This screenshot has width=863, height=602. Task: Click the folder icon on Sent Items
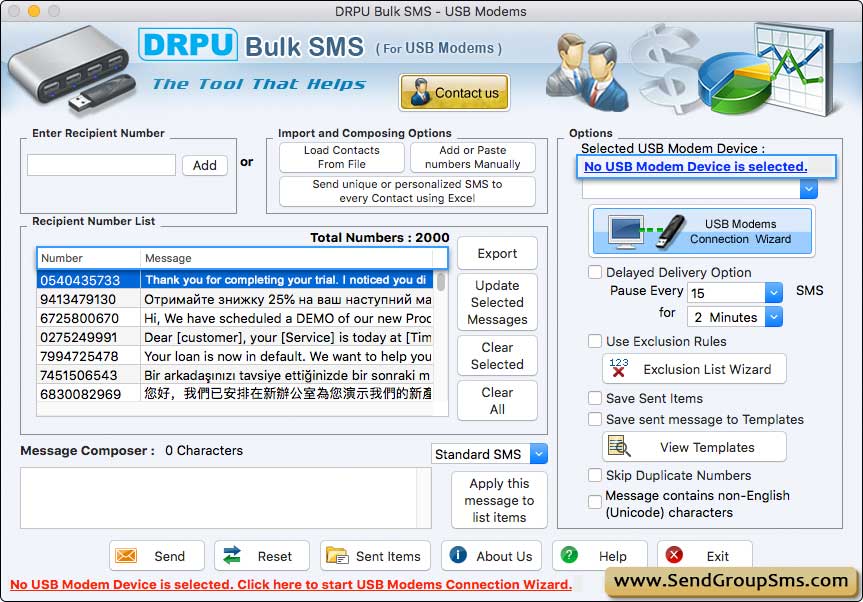coord(337,556)
